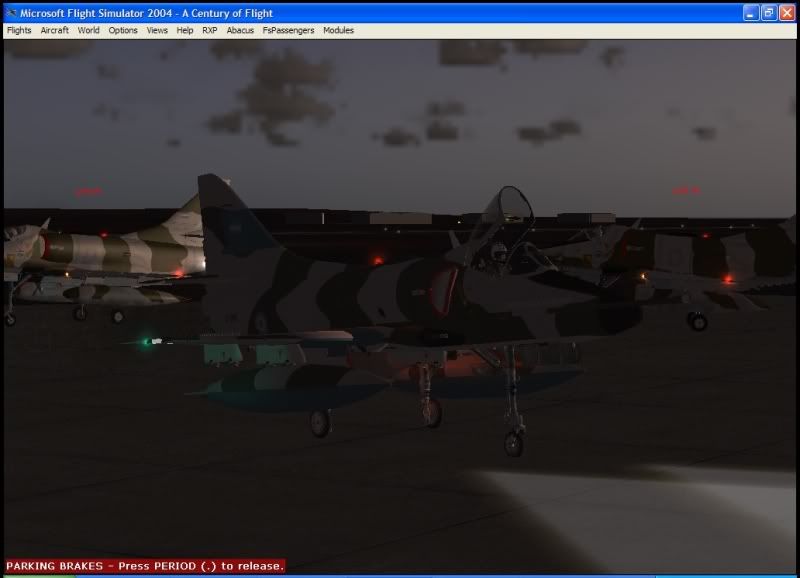Click the red PARKING BRAKES message
Screen dimensions: 800x578
(145, 566)
